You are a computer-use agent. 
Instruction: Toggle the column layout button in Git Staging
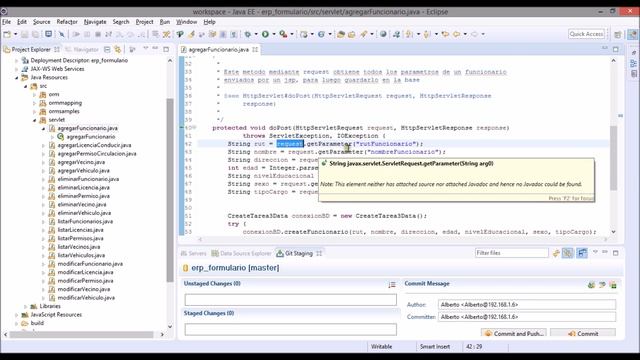click(x=582, y=253)
